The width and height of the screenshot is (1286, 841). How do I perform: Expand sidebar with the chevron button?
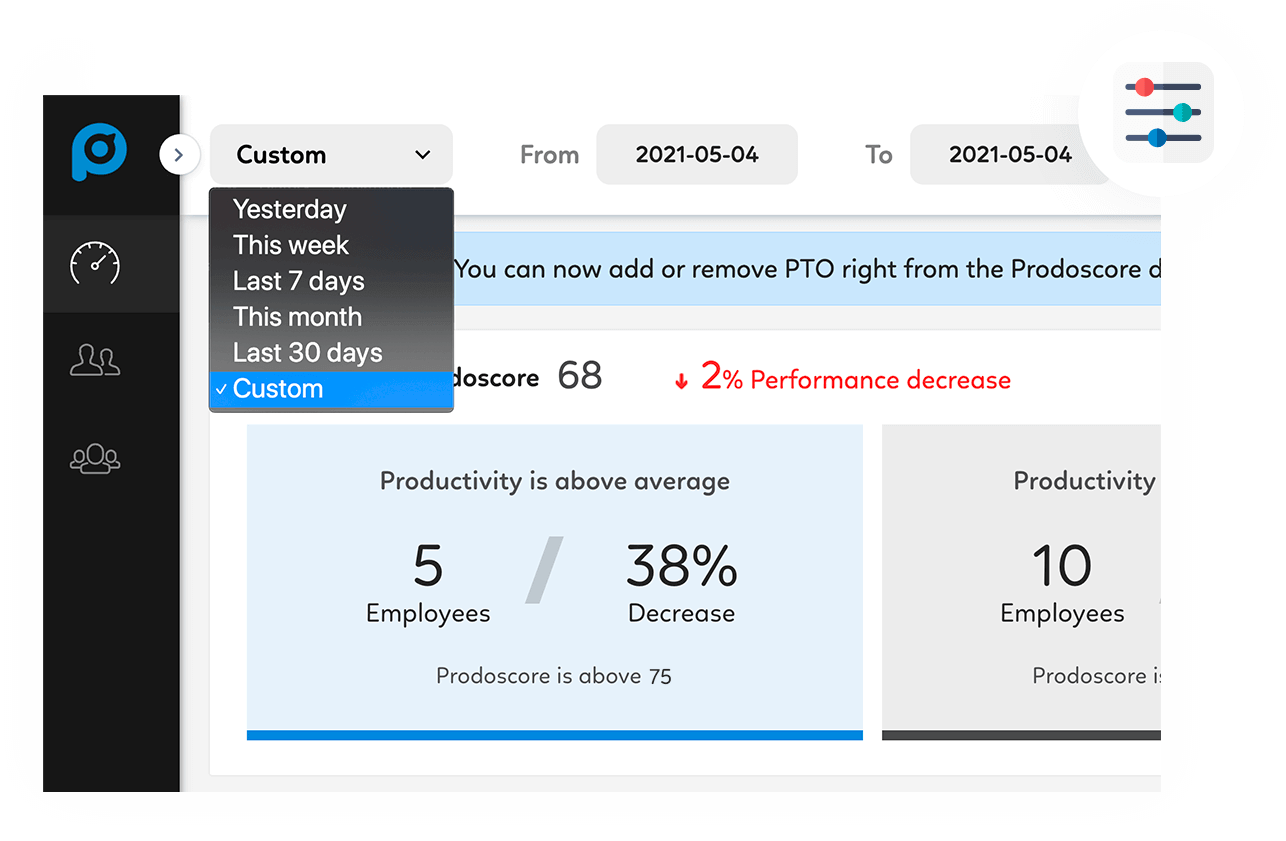coord(179,155)
